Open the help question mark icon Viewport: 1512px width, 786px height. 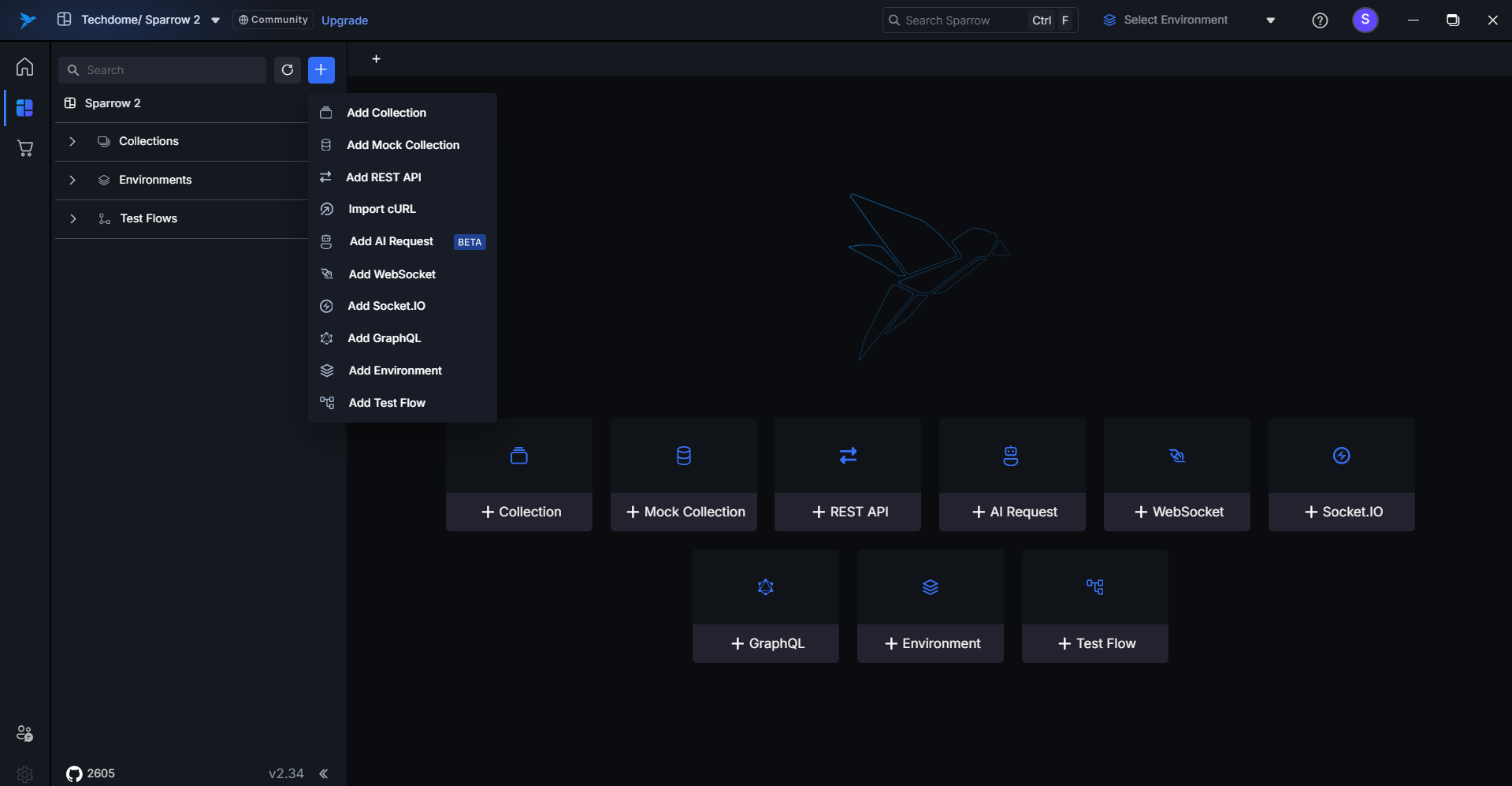click(x=1320, y=20)
